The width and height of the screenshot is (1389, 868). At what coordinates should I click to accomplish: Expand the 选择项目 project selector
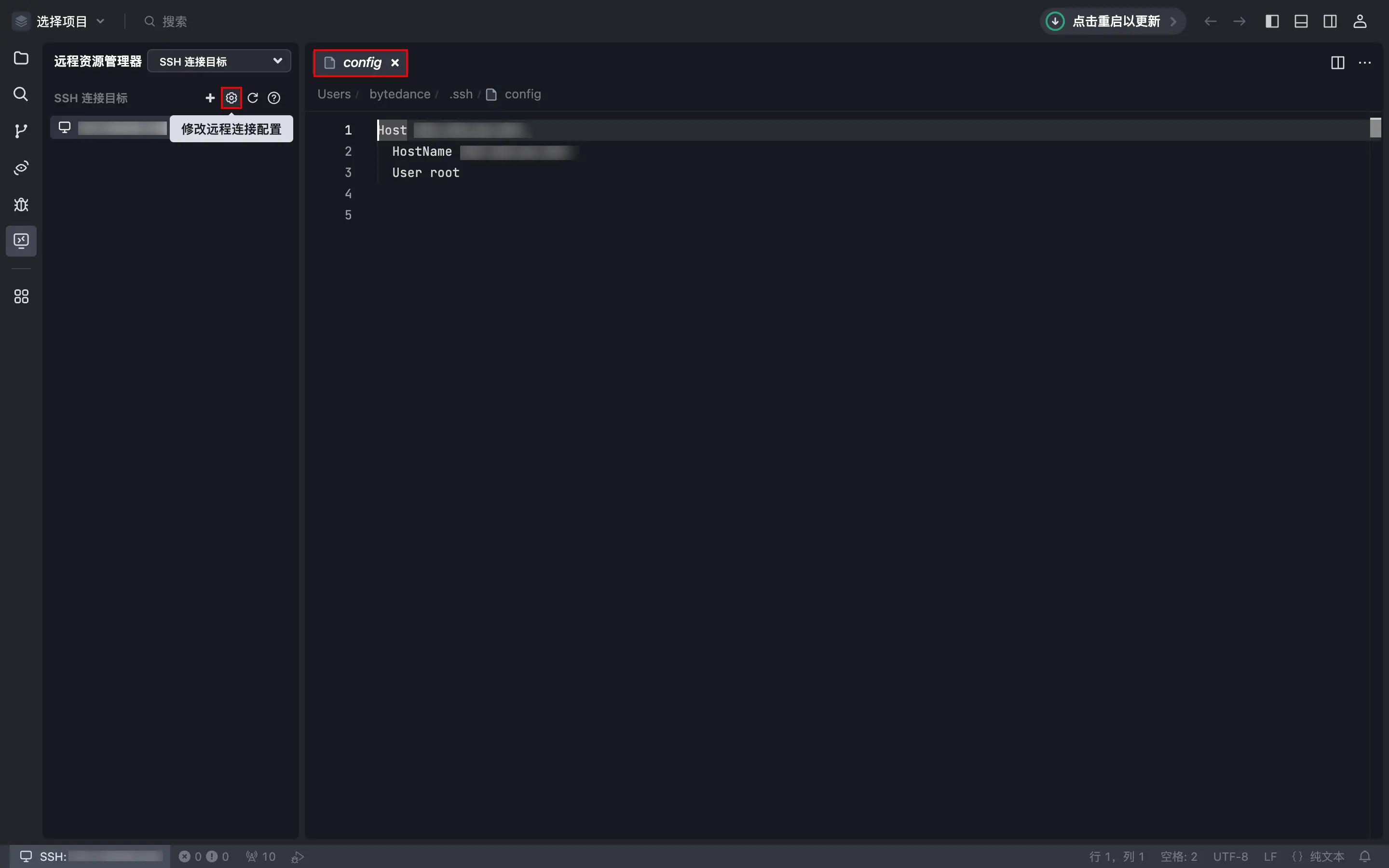tap(59, 21)
